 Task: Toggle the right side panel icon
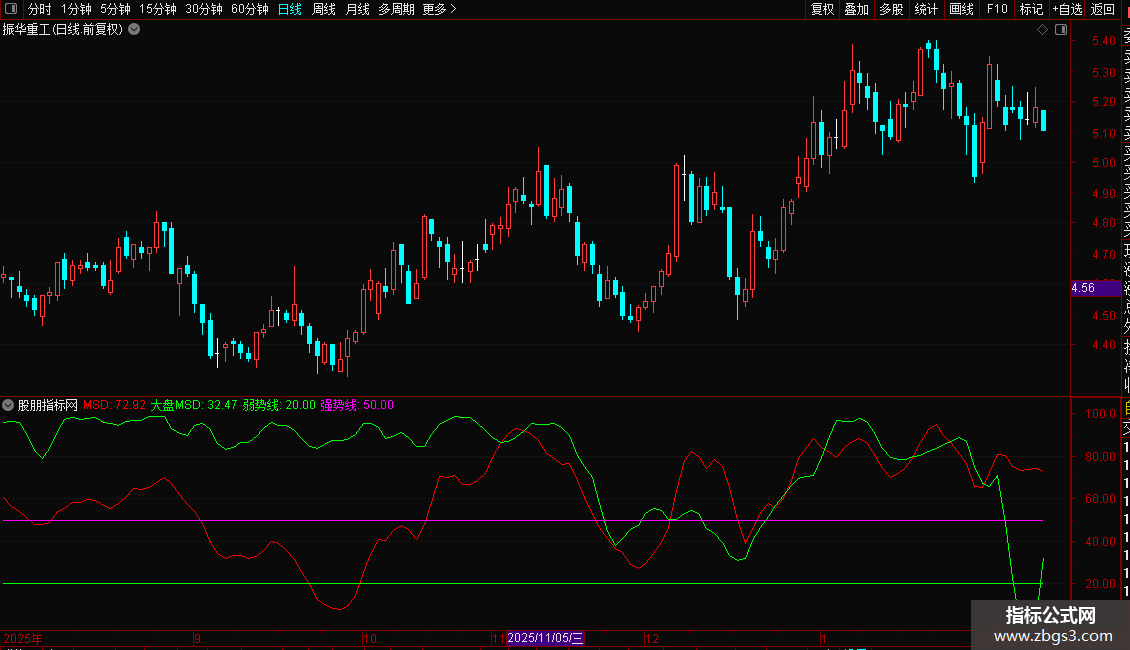pyautogui.click(x=1061, y=30)
